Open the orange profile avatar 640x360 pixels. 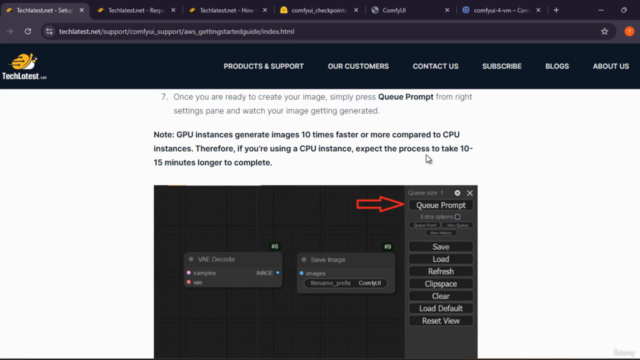(x=629, y=31)
